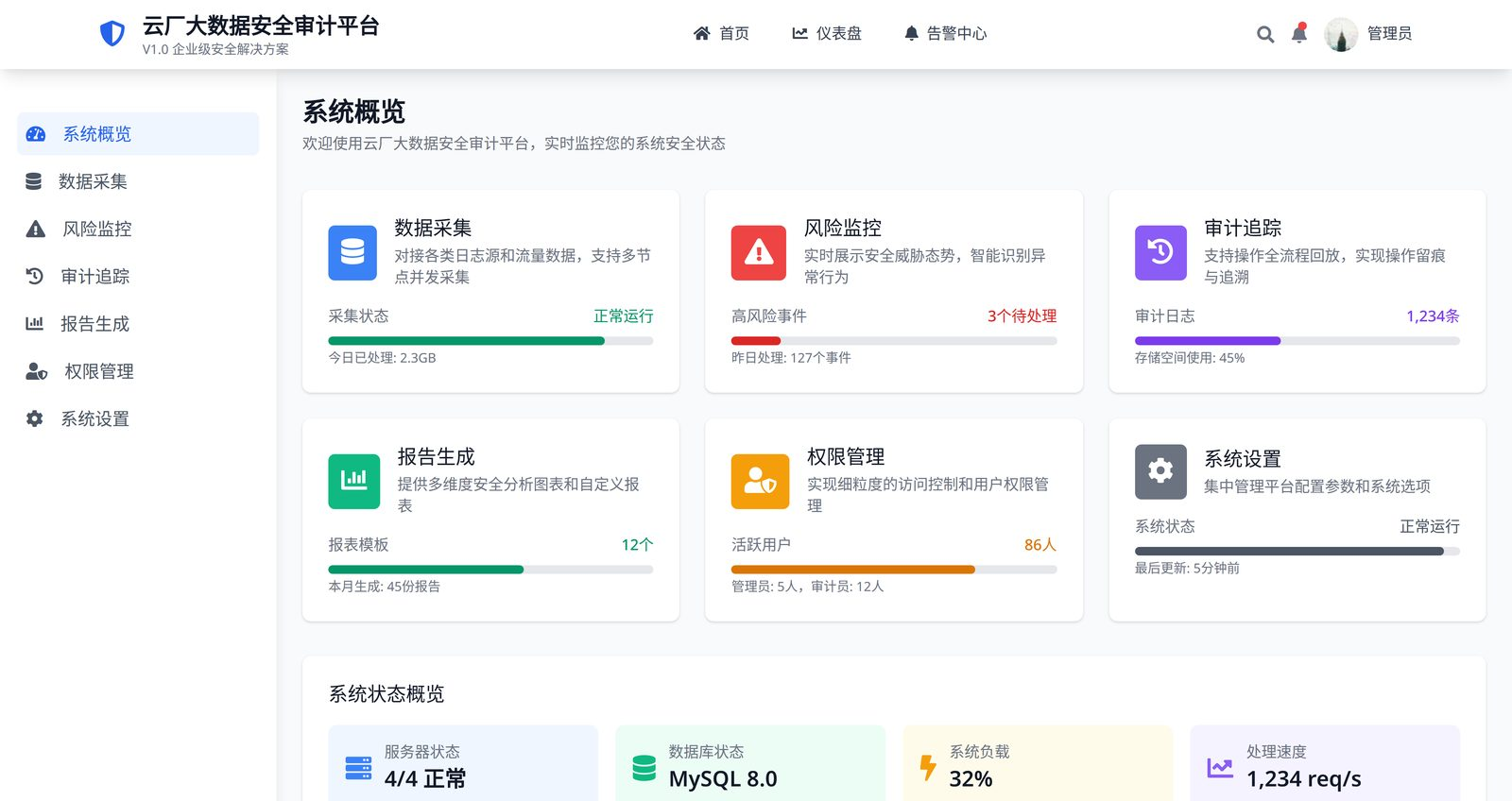Select 报告生成 in the sidebar
Screen dimensions: 1512x801
pos(138,323)
